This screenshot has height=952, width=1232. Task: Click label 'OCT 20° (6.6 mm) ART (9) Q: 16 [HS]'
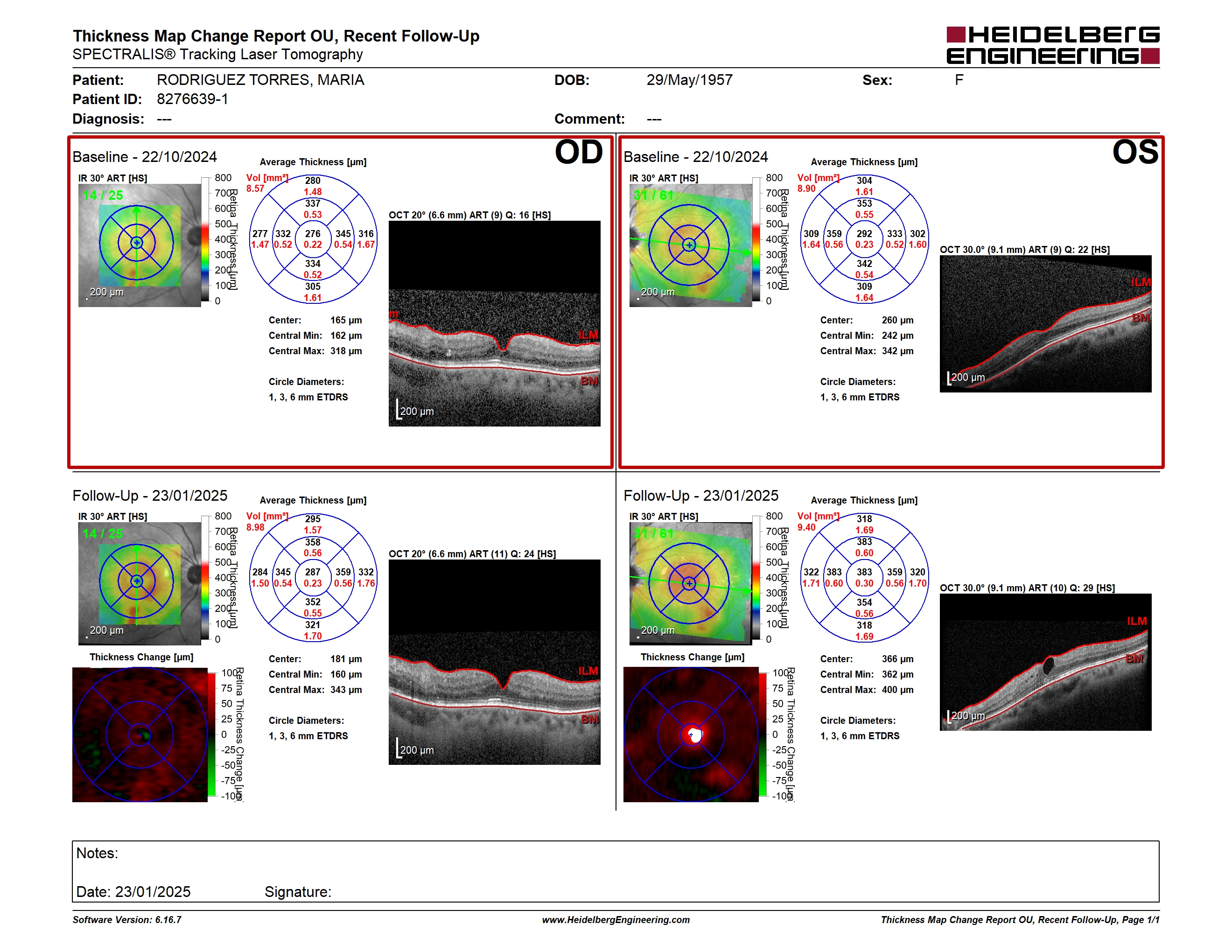coord(470,215)
